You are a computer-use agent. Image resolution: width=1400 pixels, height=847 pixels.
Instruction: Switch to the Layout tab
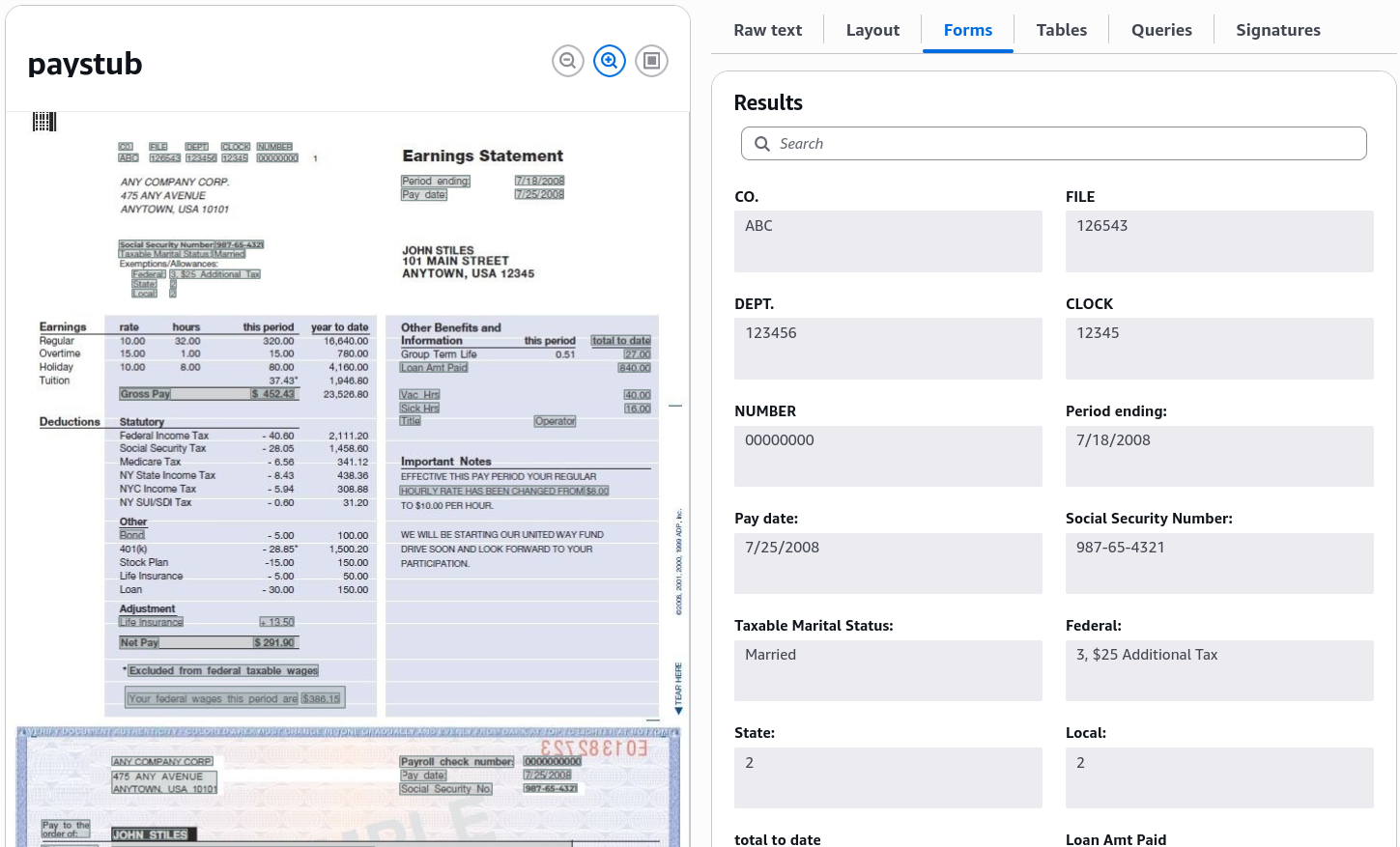(x=872, y=30)
